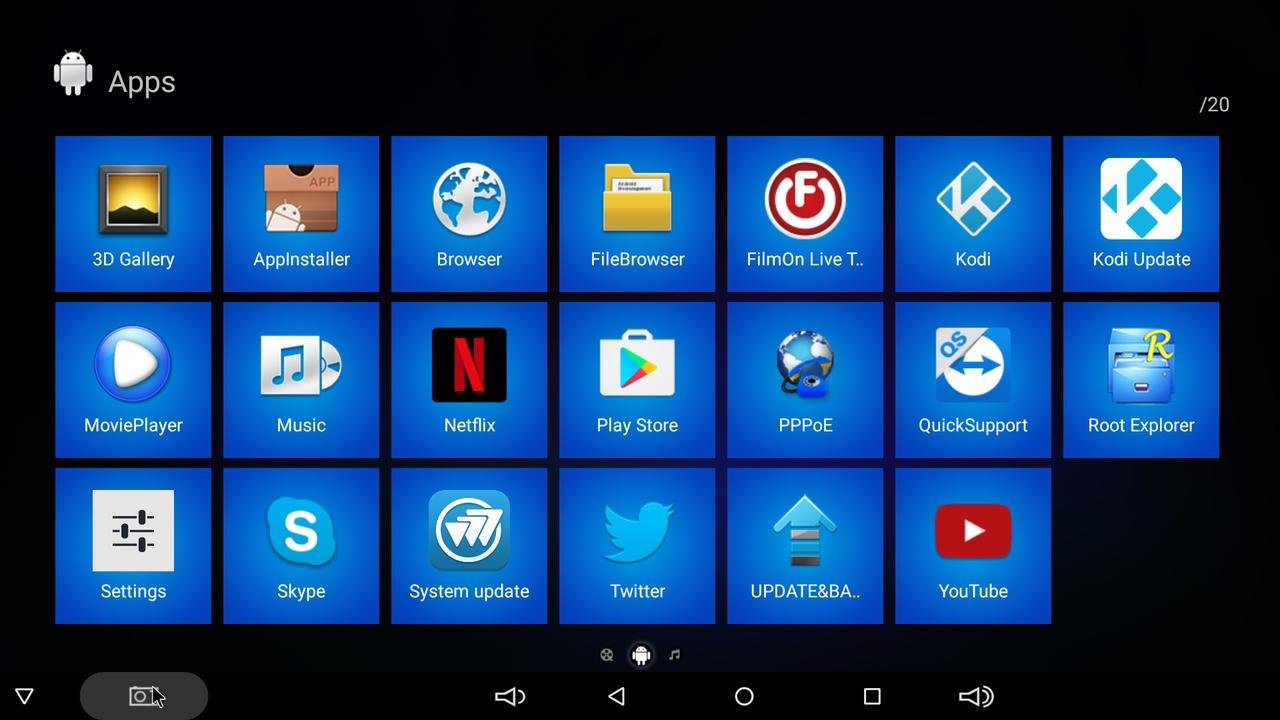Open the UPDATE&BA.. app
Screen dimensions: 1280x720
tap(805, 546)
